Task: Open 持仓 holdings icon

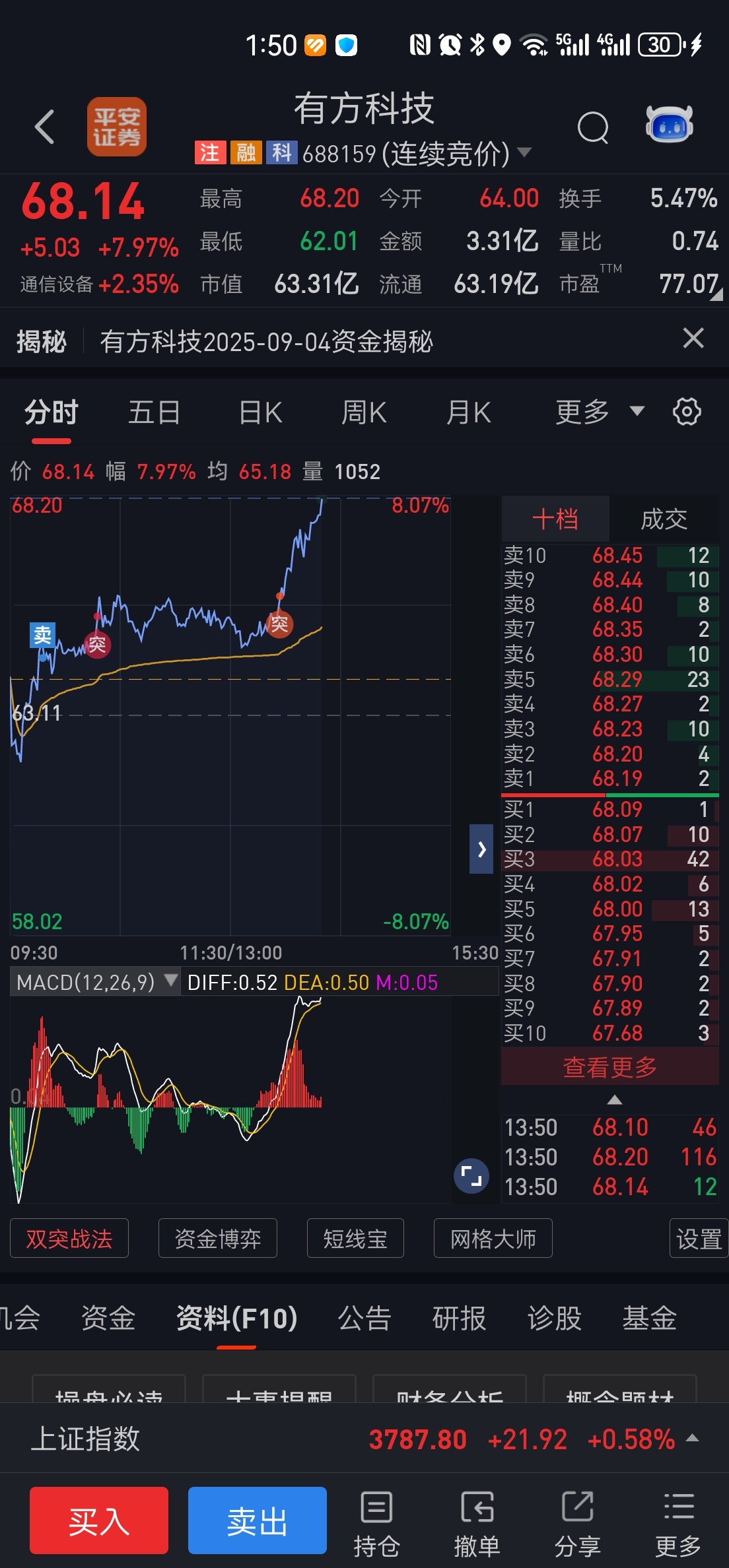Action: 376,1523
